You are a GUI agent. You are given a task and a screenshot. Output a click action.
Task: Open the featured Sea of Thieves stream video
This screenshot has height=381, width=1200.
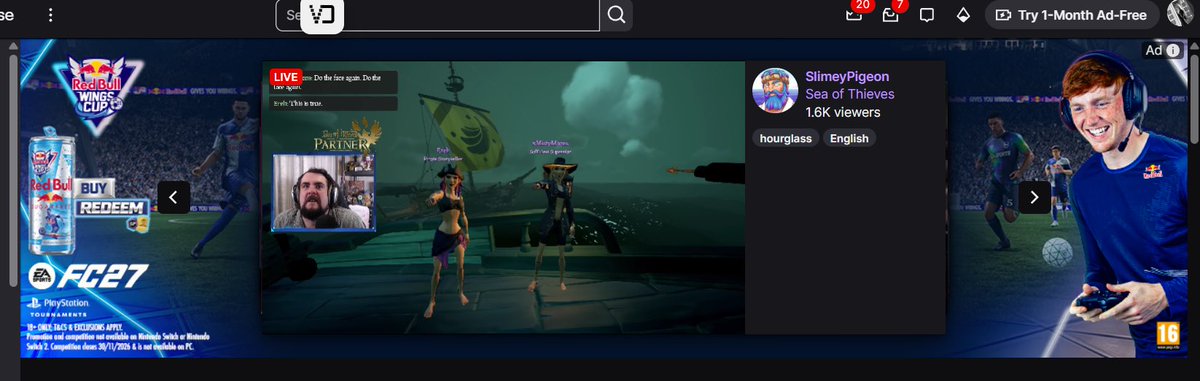(503, 197)
